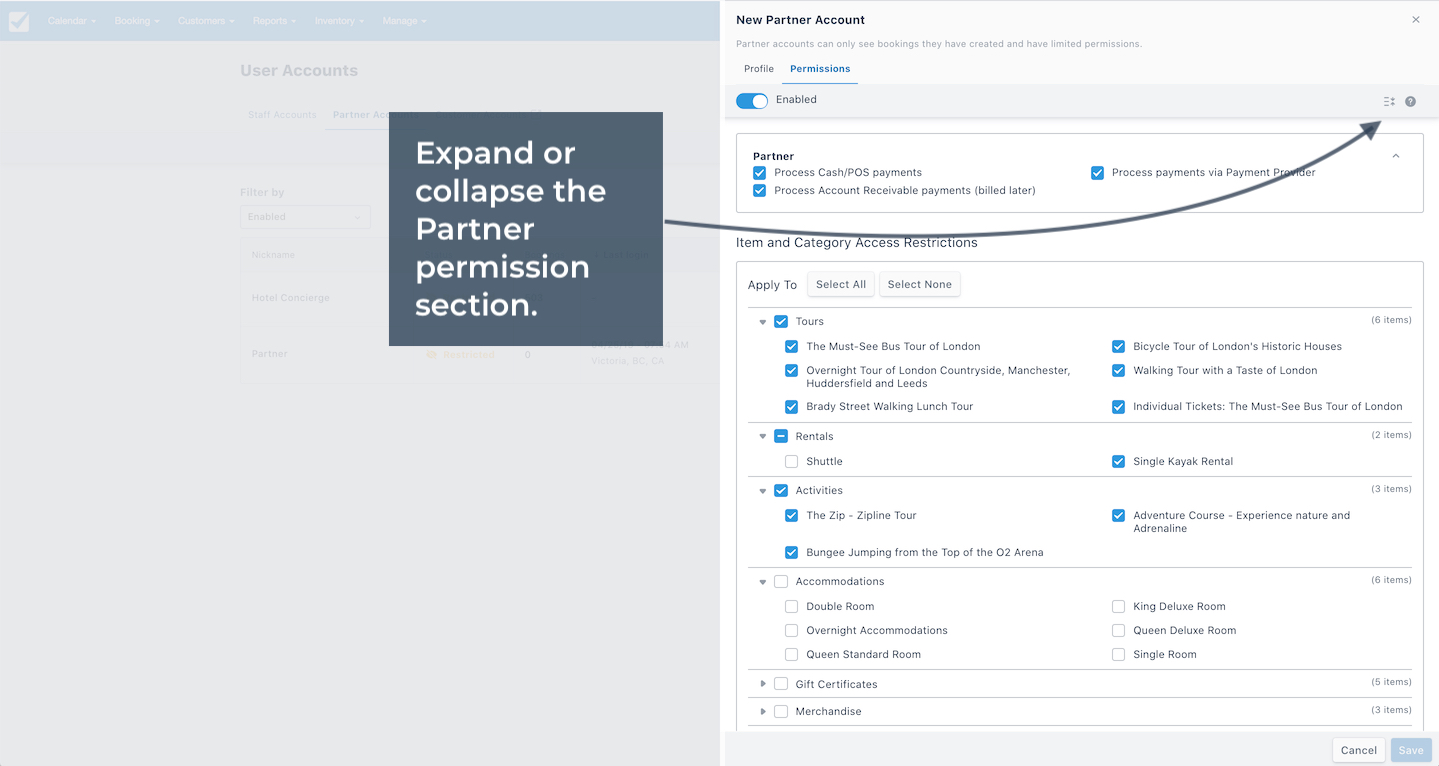Image resolution: width=1439 pixels, height=766 pixels.
Task: Expand the Merchandise category
Action: click(x=762, y=711)
